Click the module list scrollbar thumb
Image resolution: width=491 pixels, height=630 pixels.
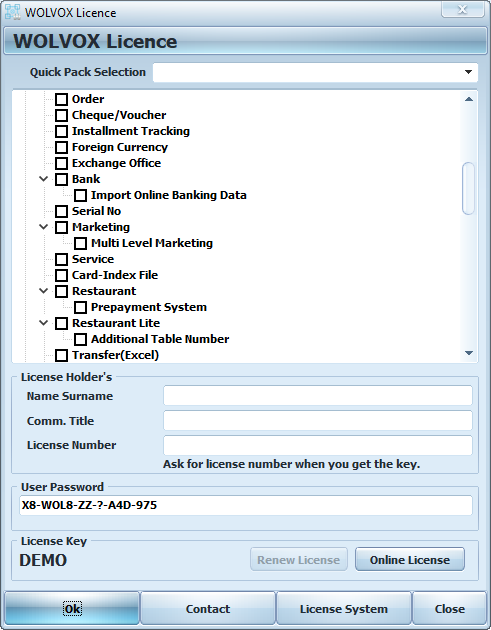tap(468, 188)
